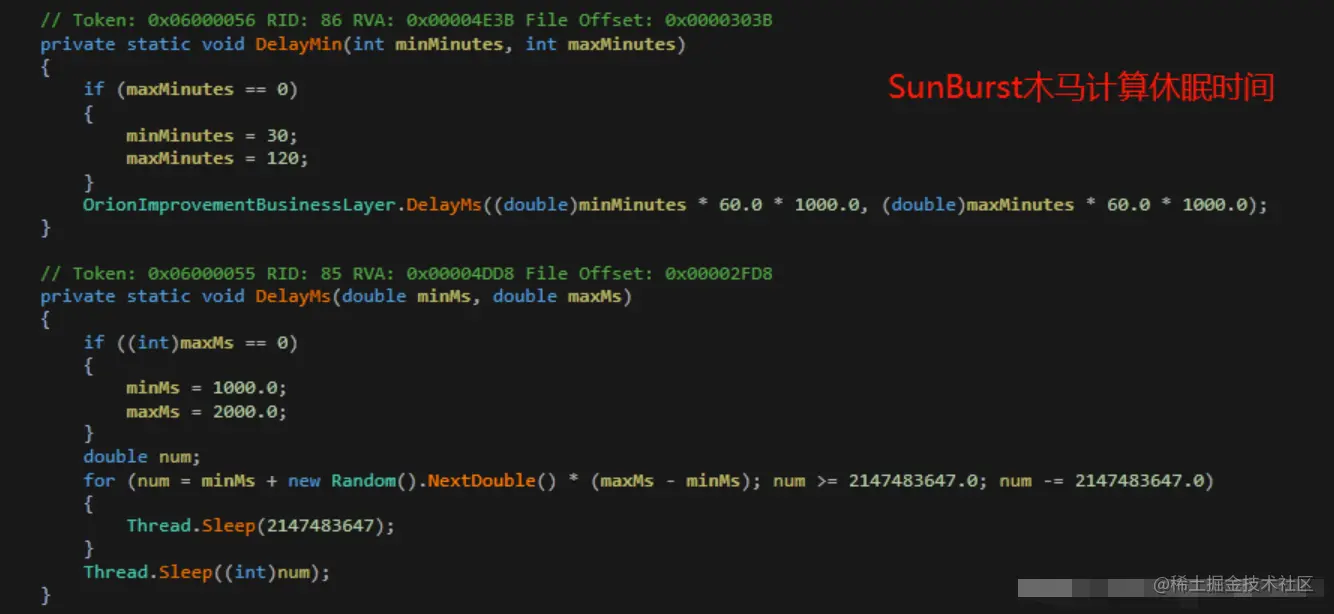Viewport: 1334px width, 614px height.
Task: Click the "maxMinutes = 120;" assignment
Action: [x=217, y=158]
